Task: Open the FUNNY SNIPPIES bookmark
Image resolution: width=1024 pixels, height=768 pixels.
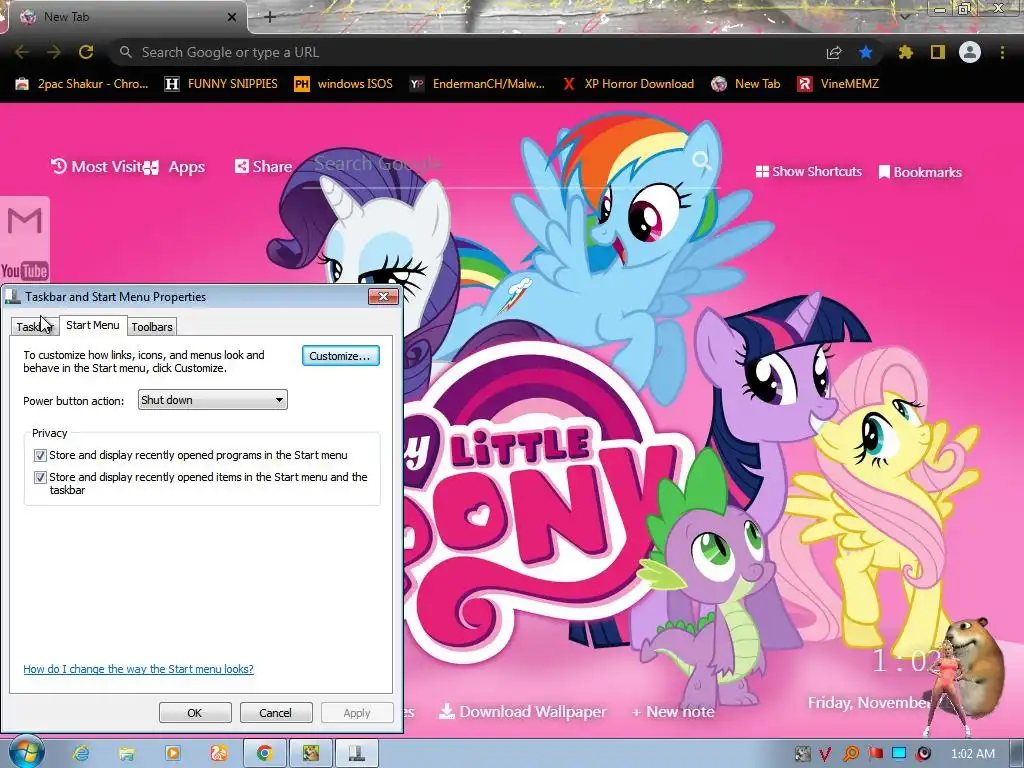Action: click(221, 84)
